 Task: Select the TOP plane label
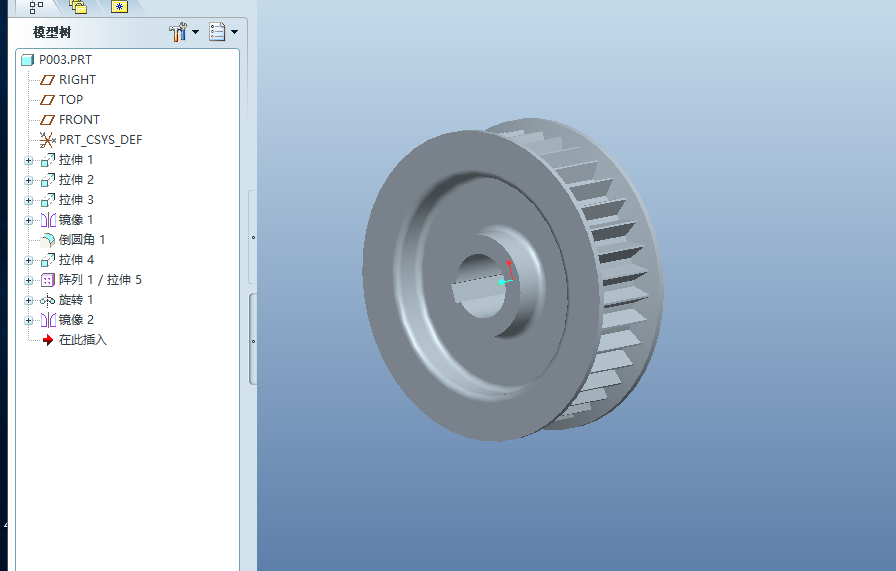71,100
